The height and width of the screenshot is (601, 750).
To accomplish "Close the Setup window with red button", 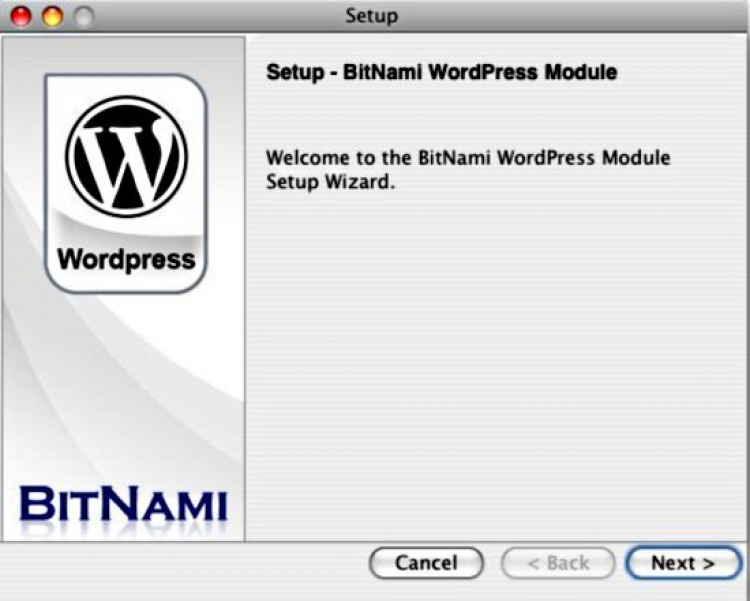I will point(21,16).
